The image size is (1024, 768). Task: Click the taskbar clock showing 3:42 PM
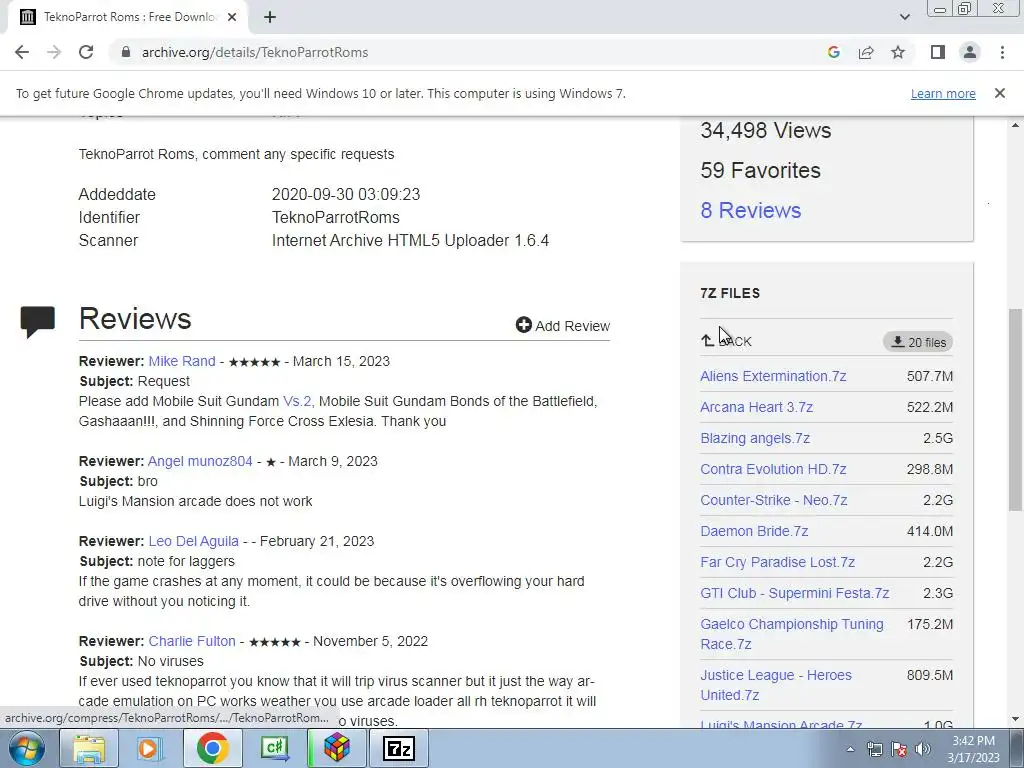973,749
